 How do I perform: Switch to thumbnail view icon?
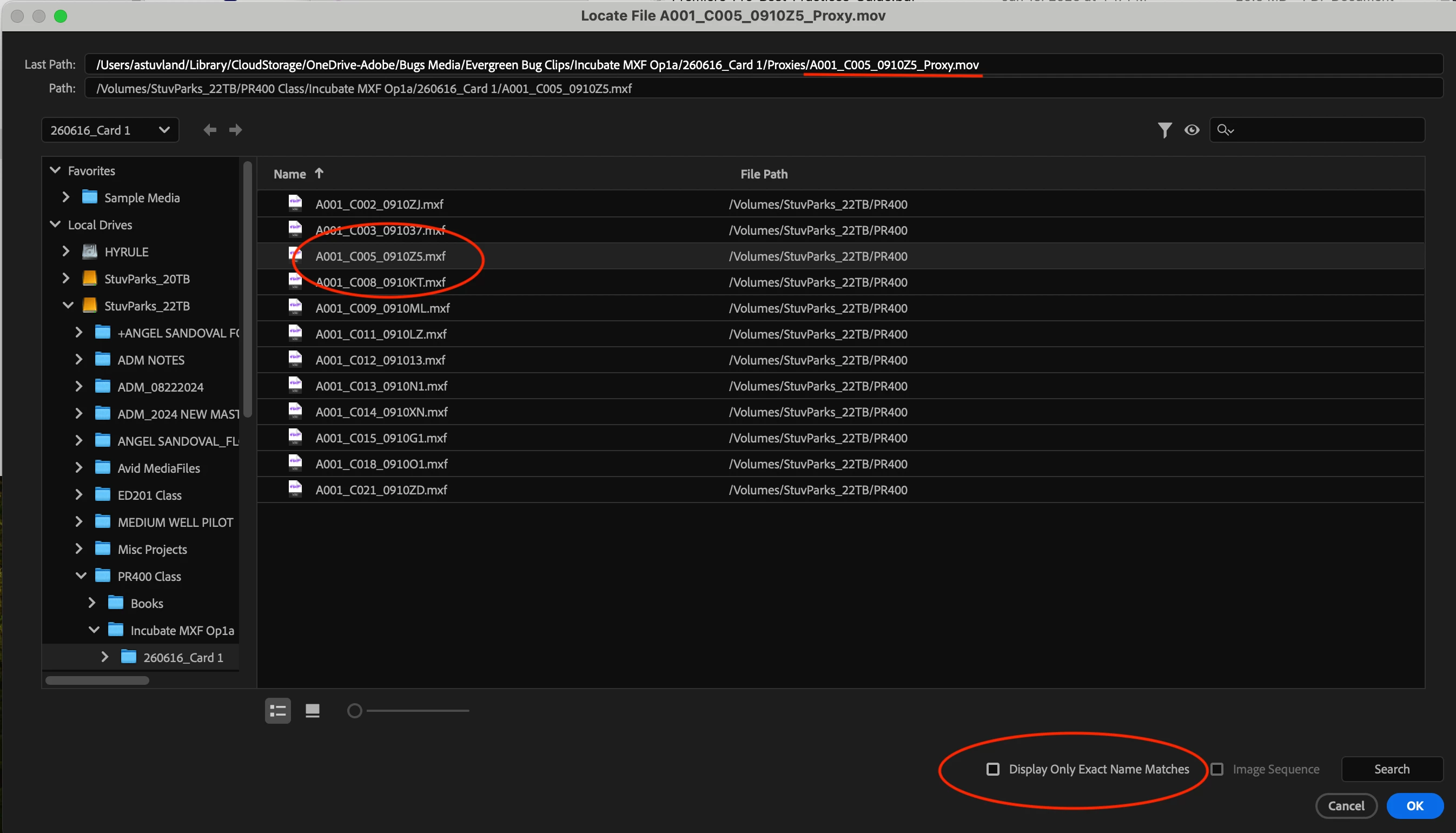(312, 711)
